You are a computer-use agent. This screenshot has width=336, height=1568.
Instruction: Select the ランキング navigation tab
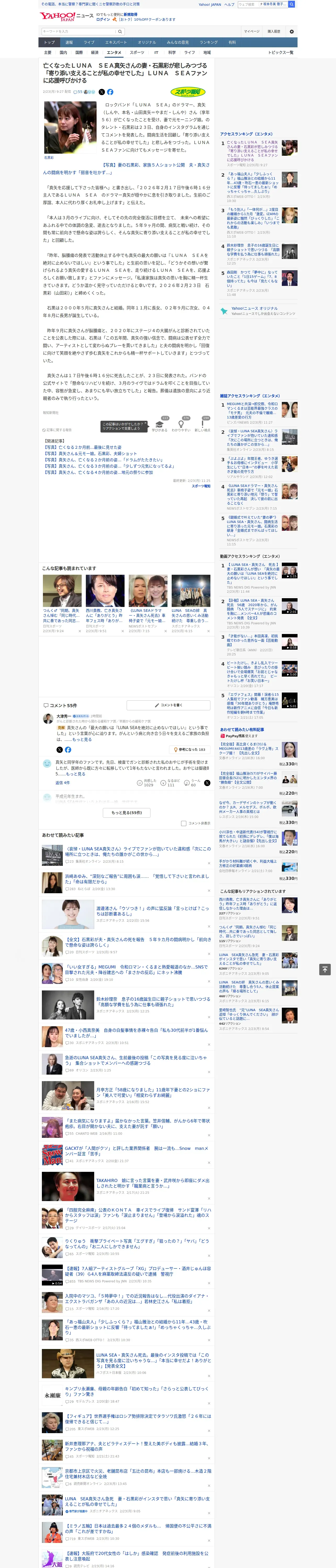click(x=209, y=43)
